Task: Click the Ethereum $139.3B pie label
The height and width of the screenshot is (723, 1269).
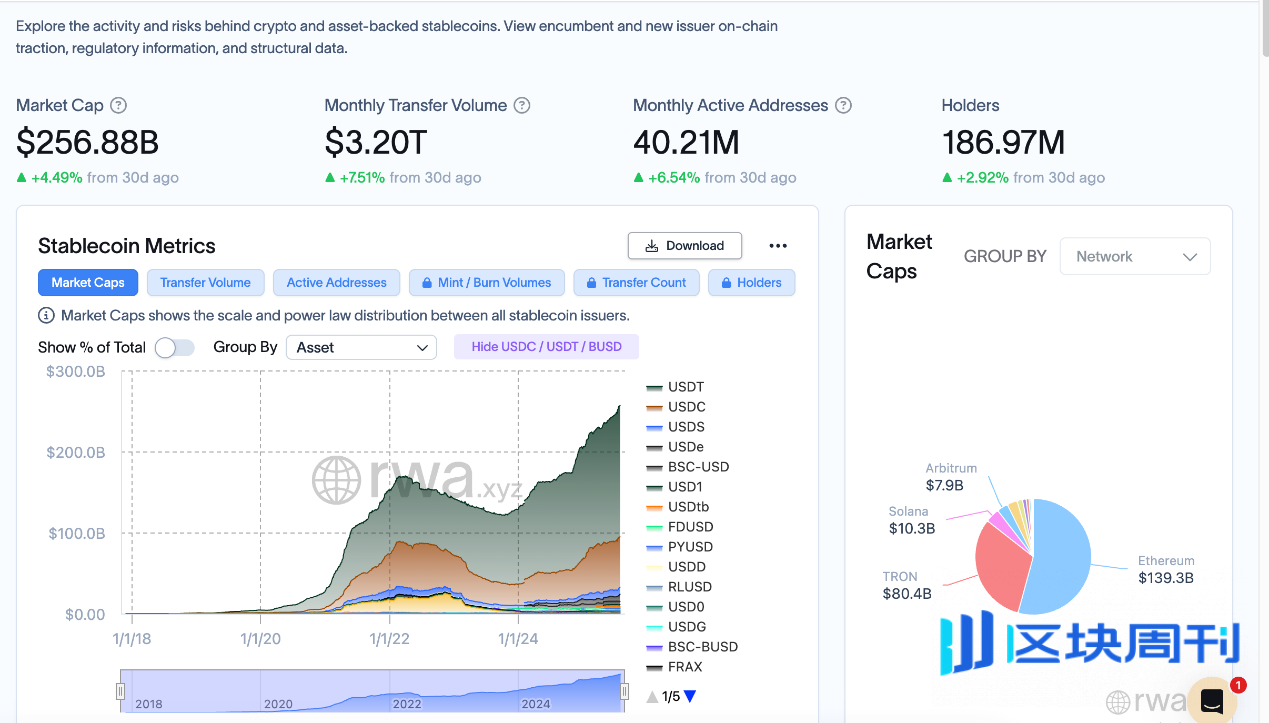Action: point(1166,569)
